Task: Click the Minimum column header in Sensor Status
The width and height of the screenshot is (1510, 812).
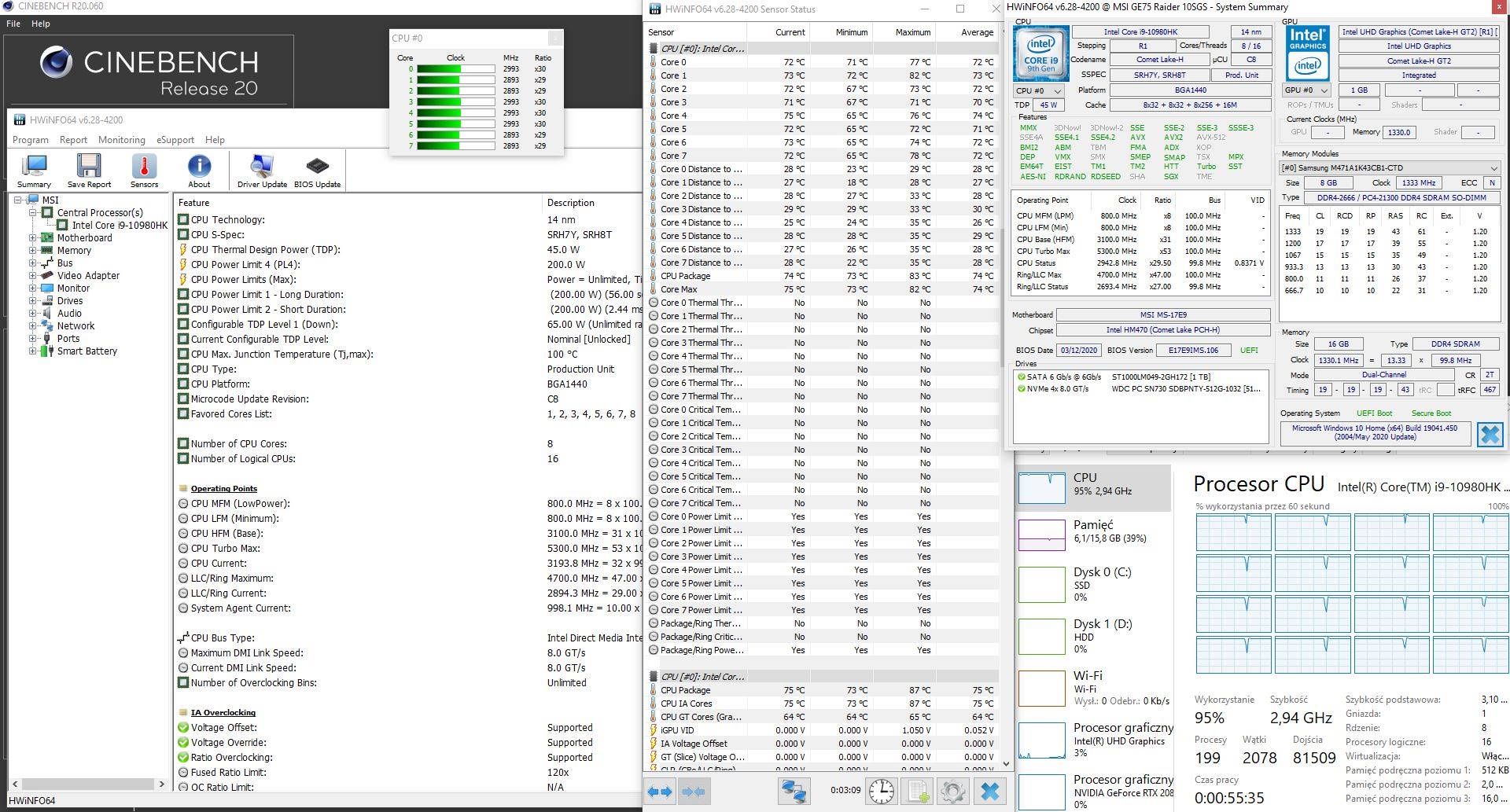Action: click(x=842, y=32)
